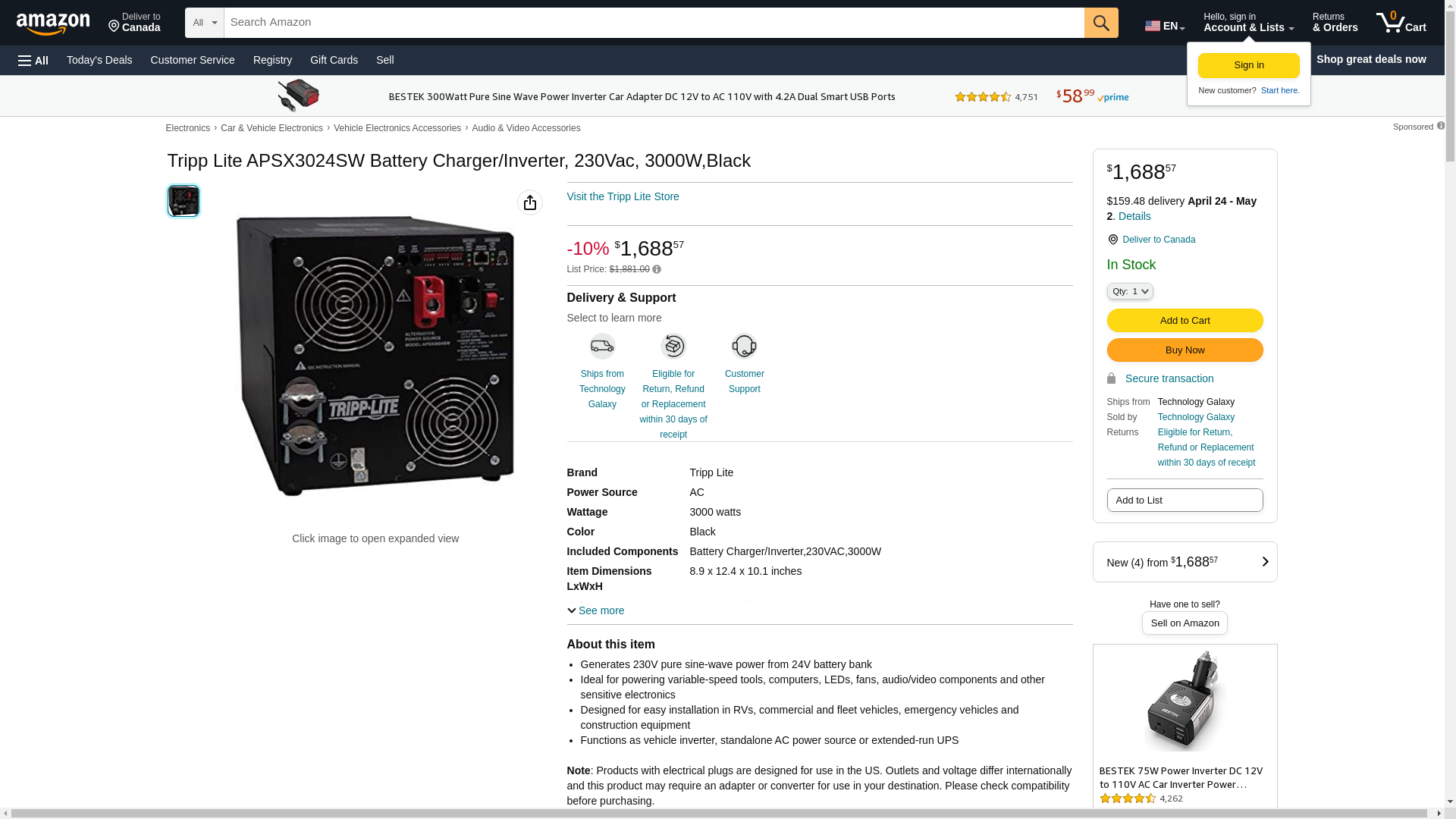
Task: Click the List Price info icon
Action: 657,269
